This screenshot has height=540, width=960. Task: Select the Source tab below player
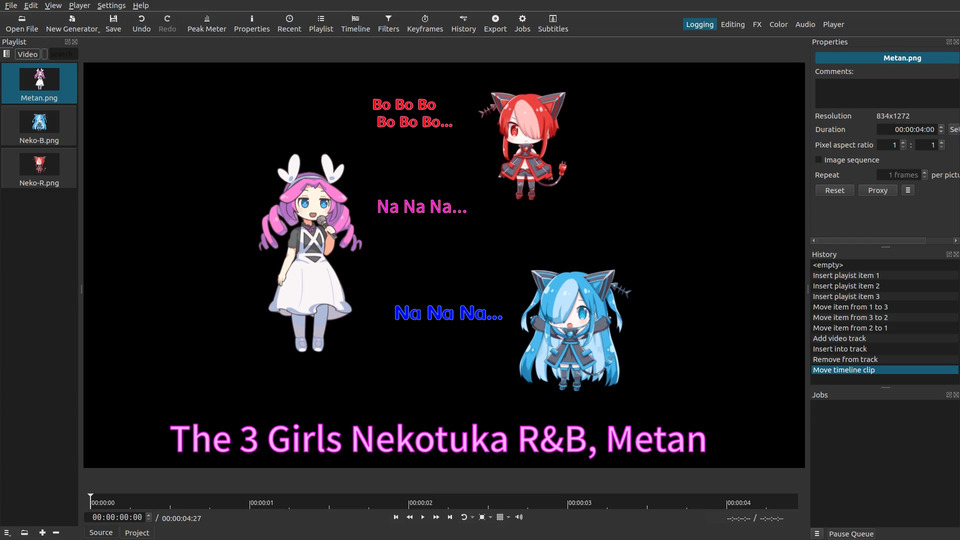tap(101, 533)
